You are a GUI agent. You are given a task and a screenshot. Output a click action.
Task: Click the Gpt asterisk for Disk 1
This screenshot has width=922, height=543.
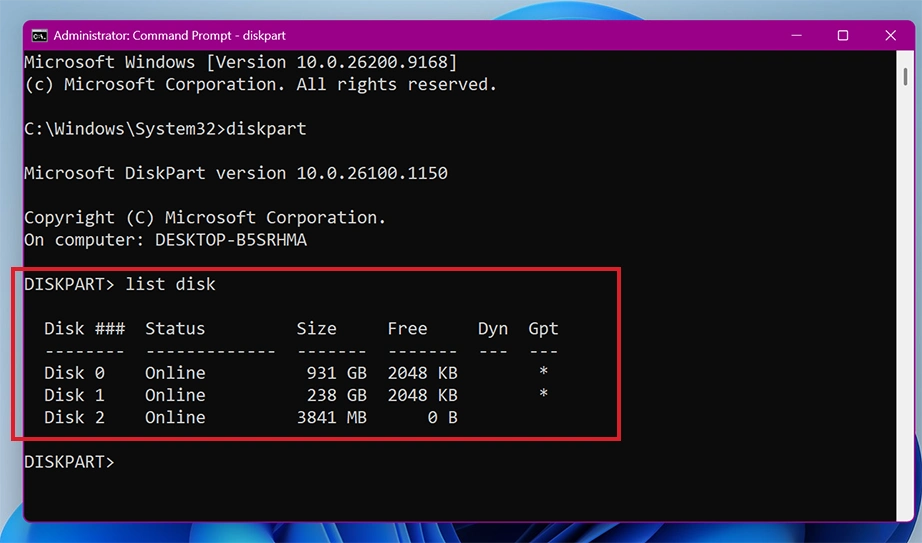click(x=543, y=394)
